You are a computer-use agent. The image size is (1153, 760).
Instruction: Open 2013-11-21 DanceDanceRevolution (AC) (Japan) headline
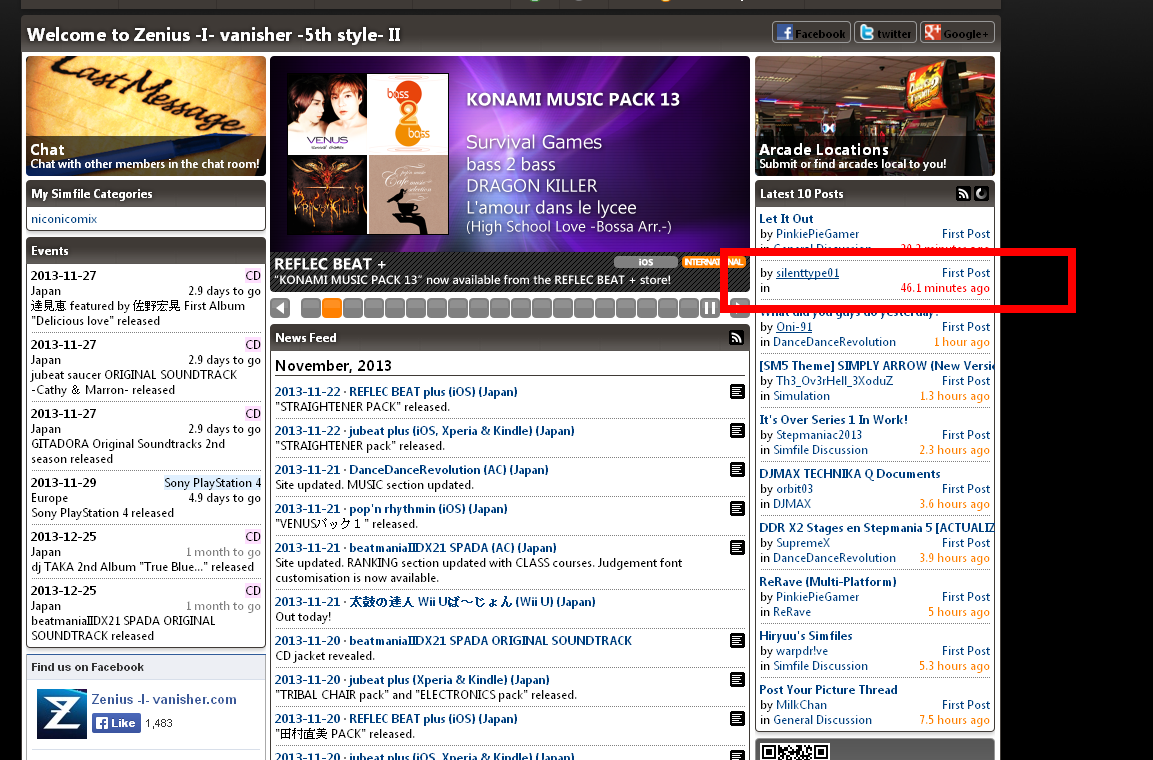(x=411, y=470)
